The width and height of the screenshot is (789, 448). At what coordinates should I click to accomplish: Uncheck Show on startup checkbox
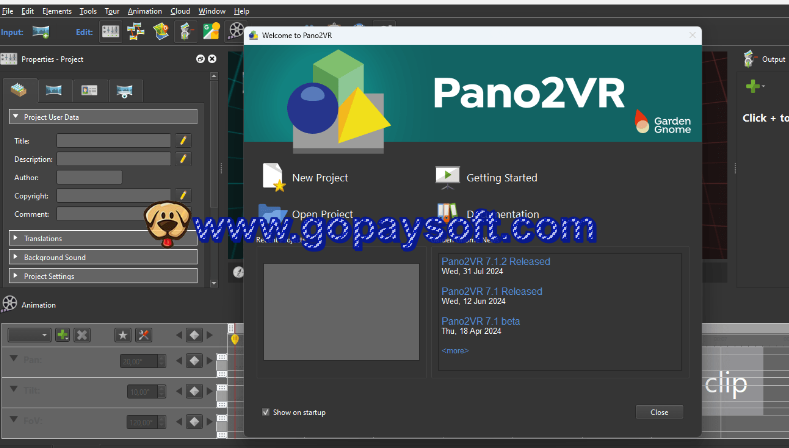[x=266, y=412]
